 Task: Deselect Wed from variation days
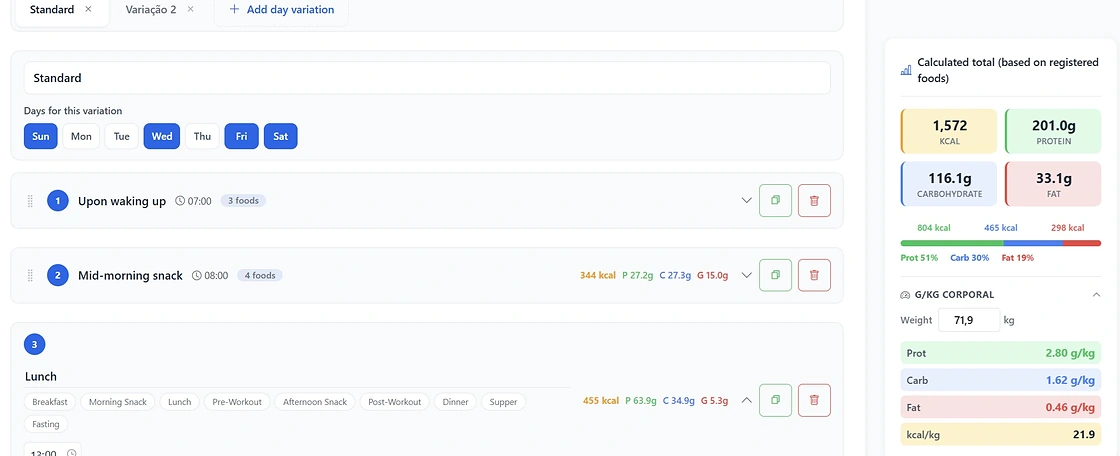[x=162, y=136]
